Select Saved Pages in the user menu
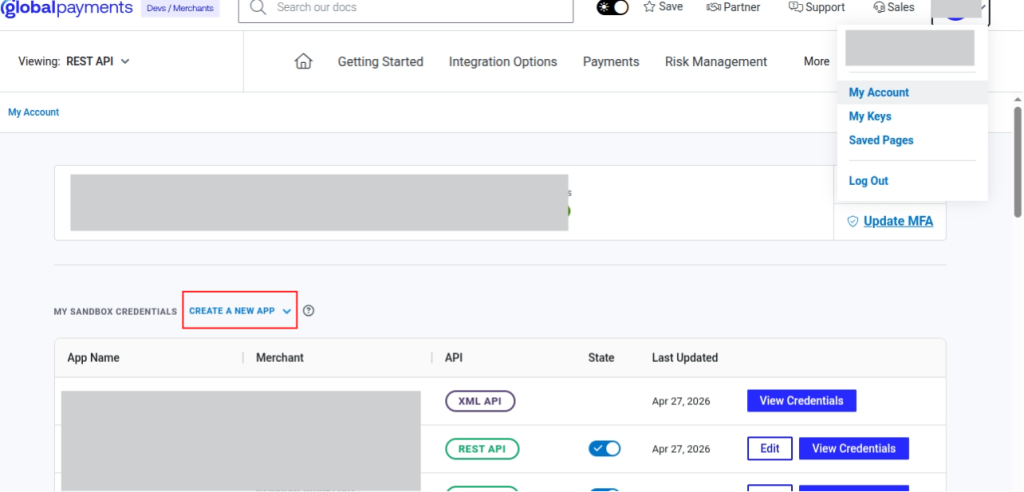 pyautogui.click(x=881, y=140)
